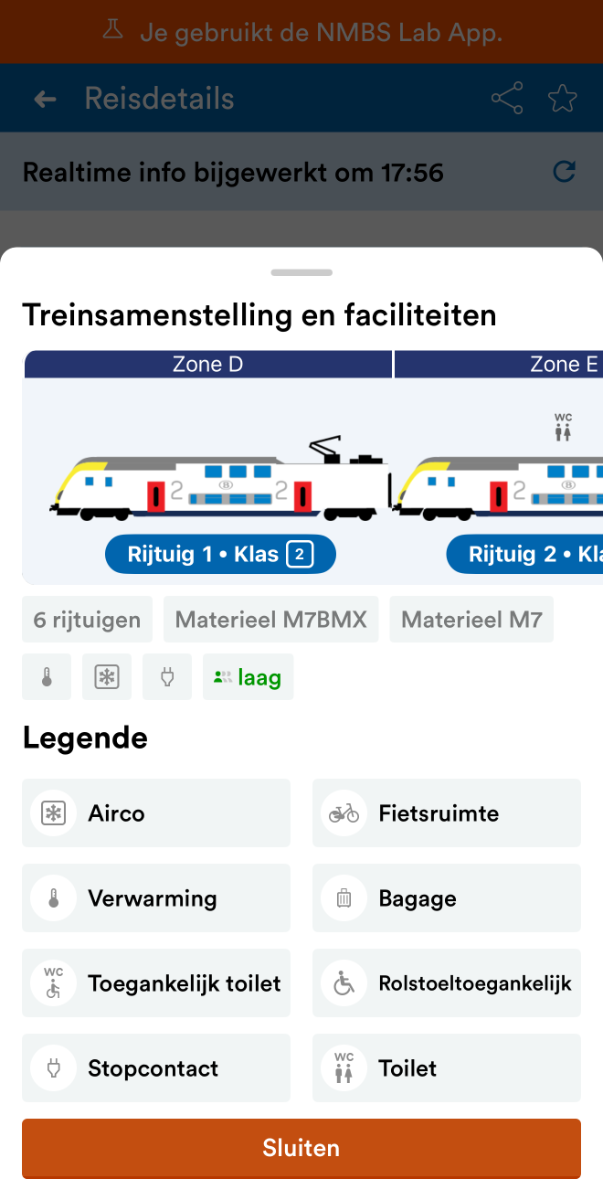Screen dimensions: 603x1200
Task: Tap the Materieel M7BMX chip
Action: point(271,620)
